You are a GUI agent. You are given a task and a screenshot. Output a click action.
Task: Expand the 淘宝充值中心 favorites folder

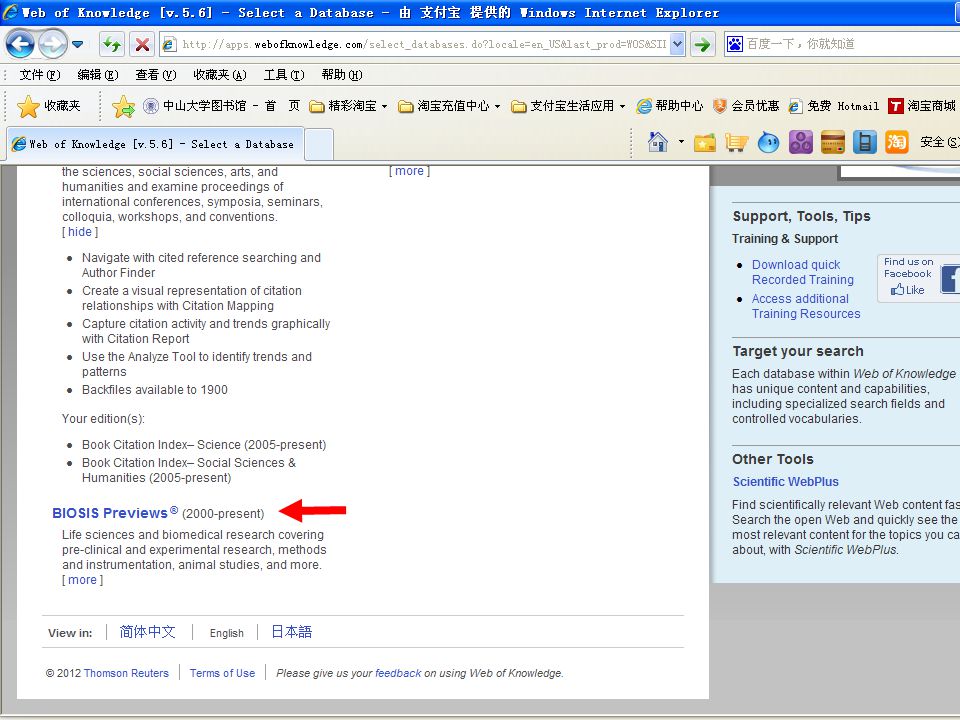click(449, 106)
